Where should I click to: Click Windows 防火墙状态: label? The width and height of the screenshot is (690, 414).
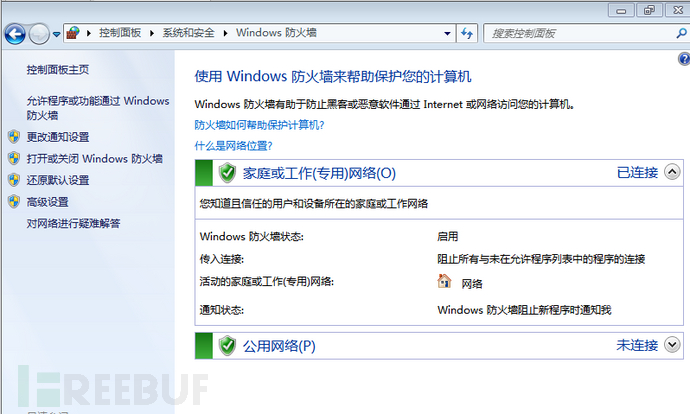click(x=251, y=237)
